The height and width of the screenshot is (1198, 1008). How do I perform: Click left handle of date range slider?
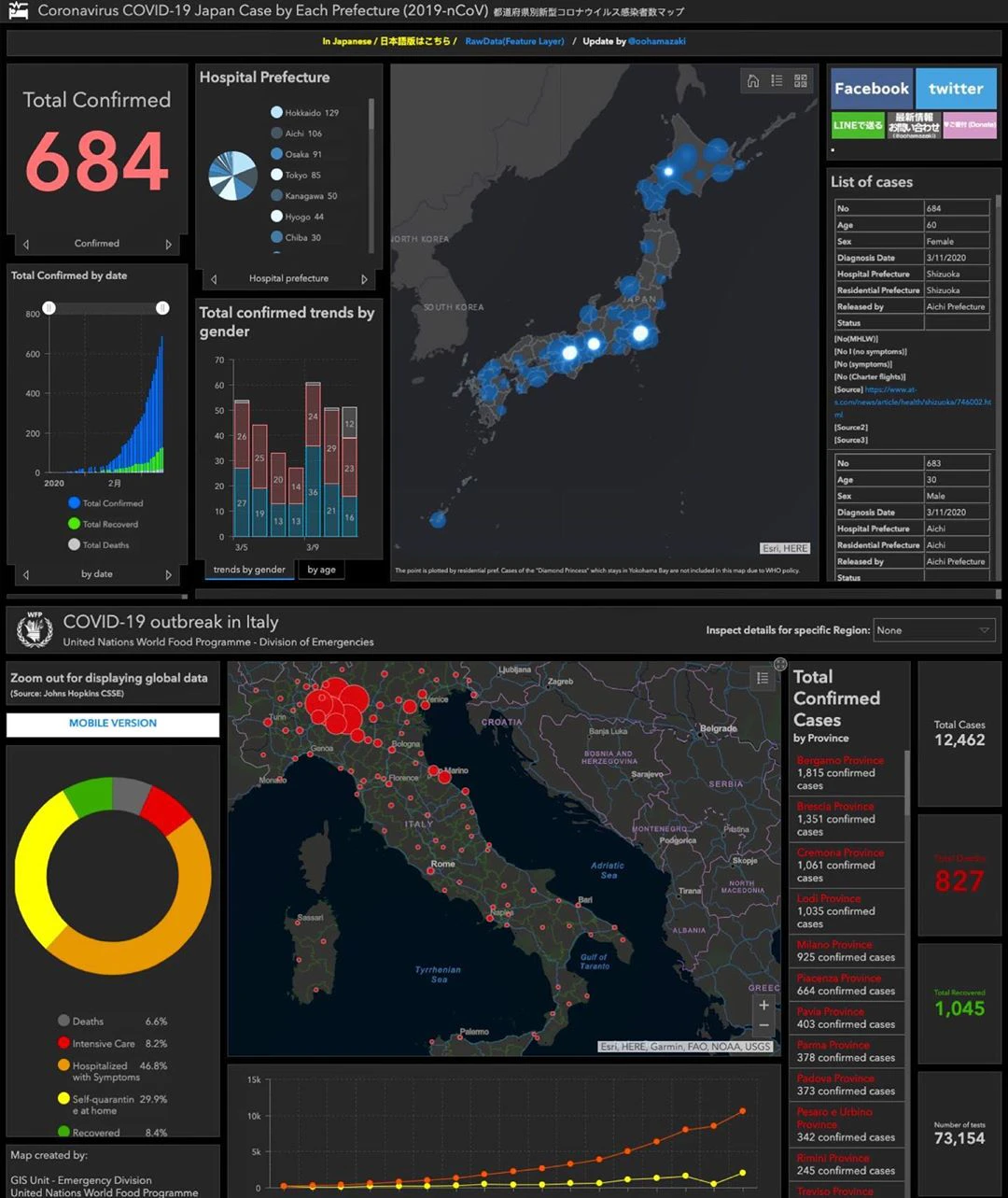[49, 308]
